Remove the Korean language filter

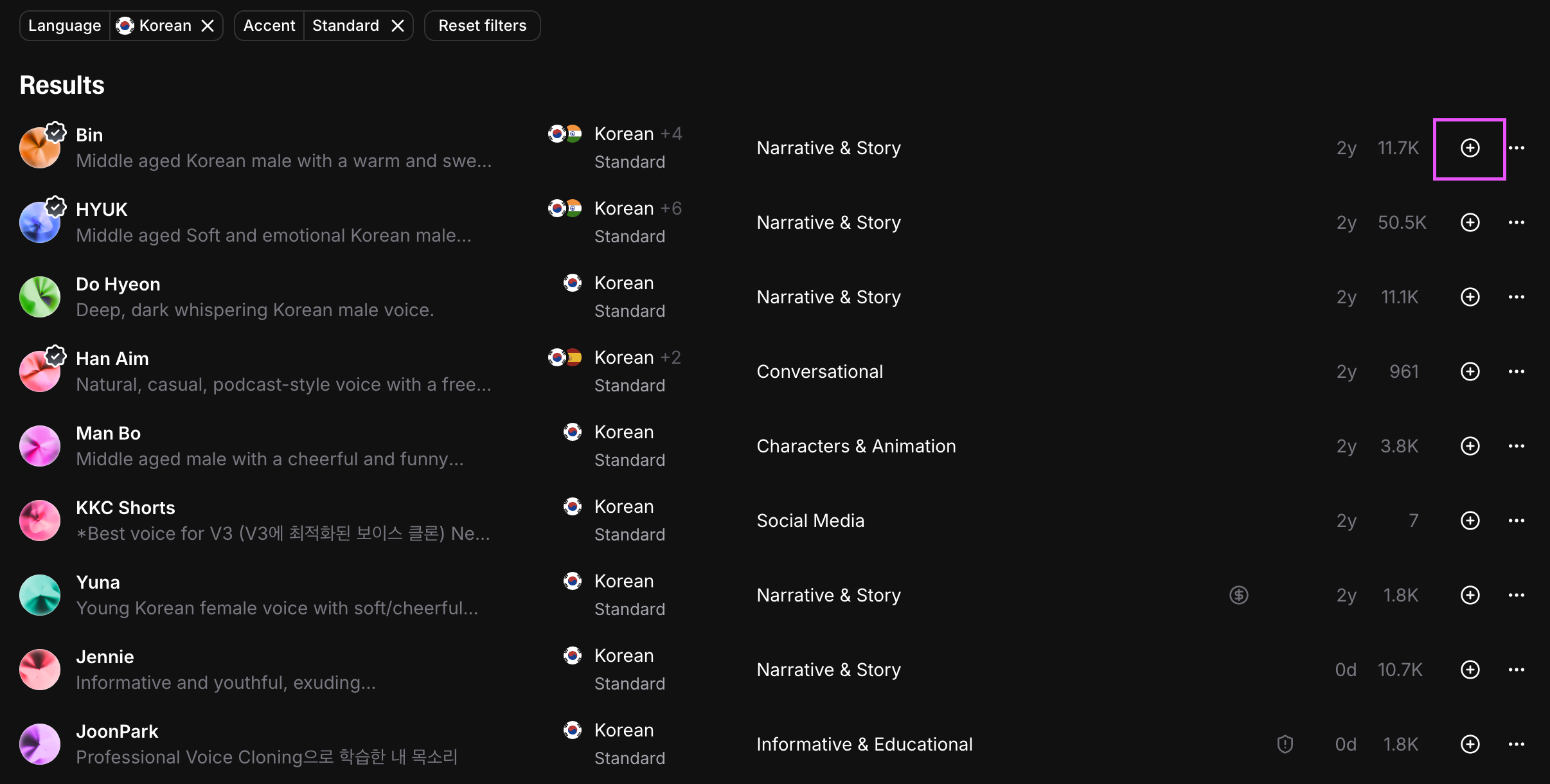coord(208,26)
